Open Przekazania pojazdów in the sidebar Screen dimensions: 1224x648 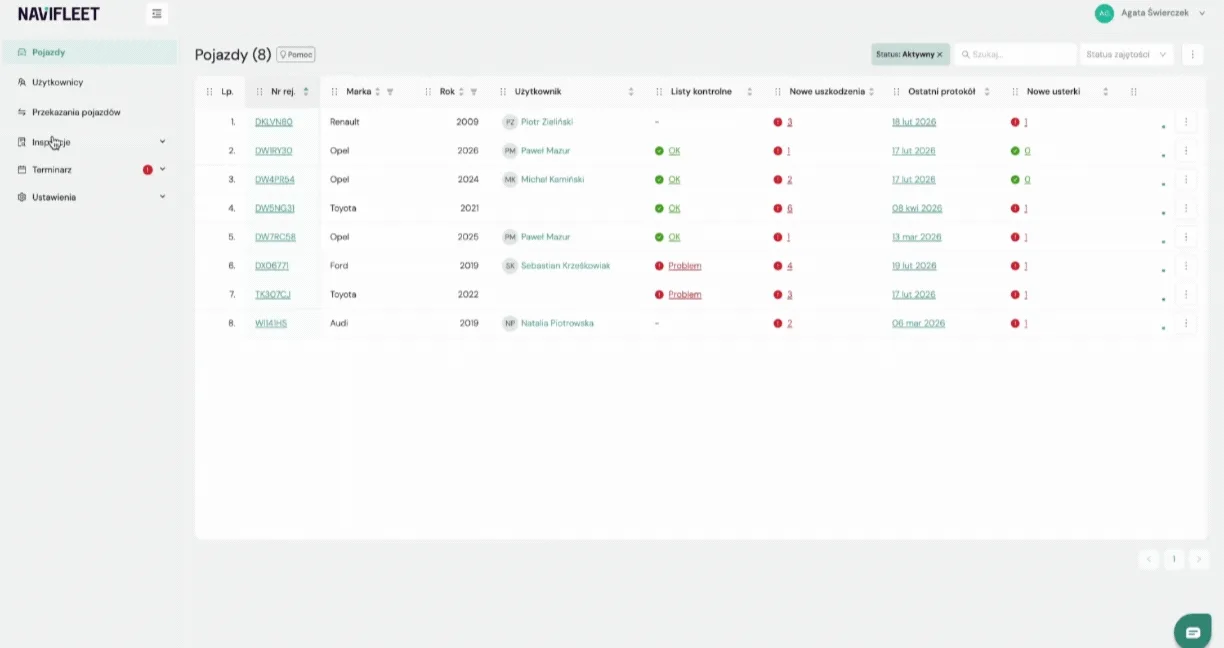(x=76, y=112)
